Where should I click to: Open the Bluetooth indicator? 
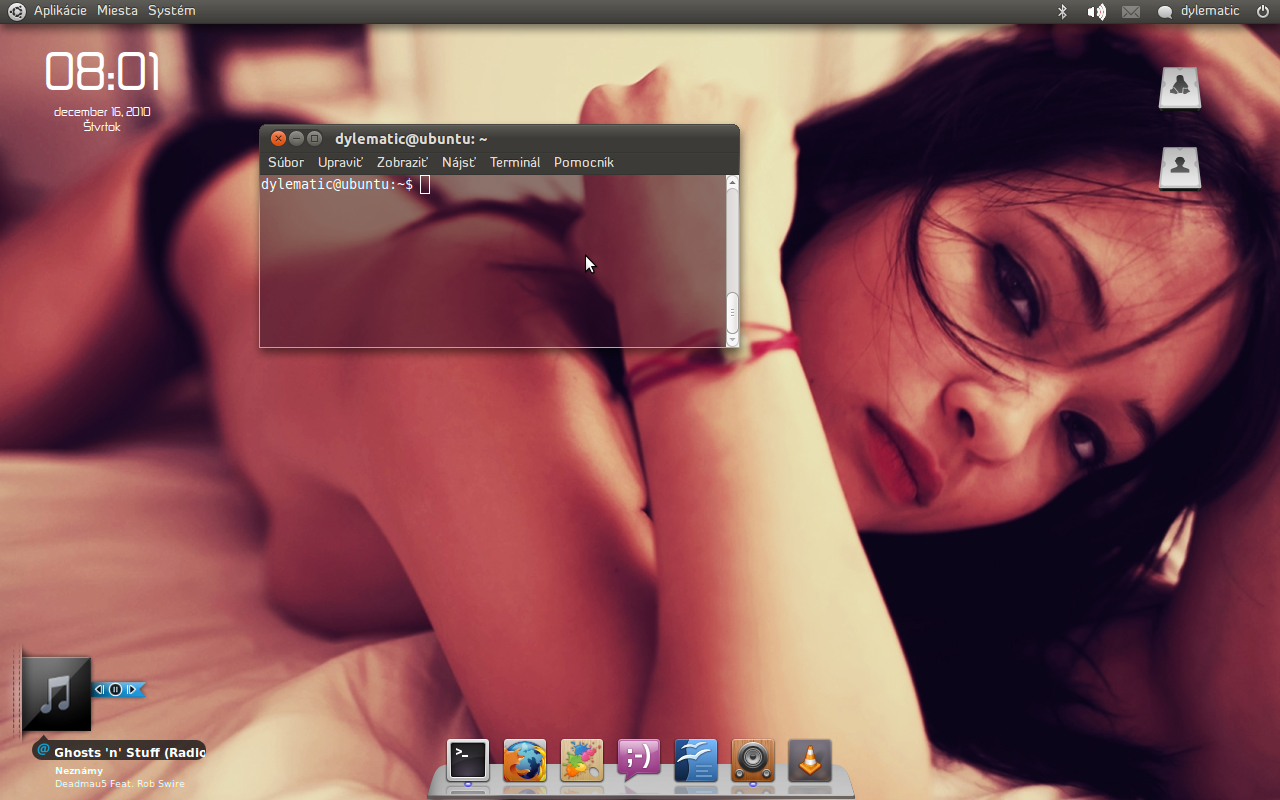click(x=1063, y=11)
